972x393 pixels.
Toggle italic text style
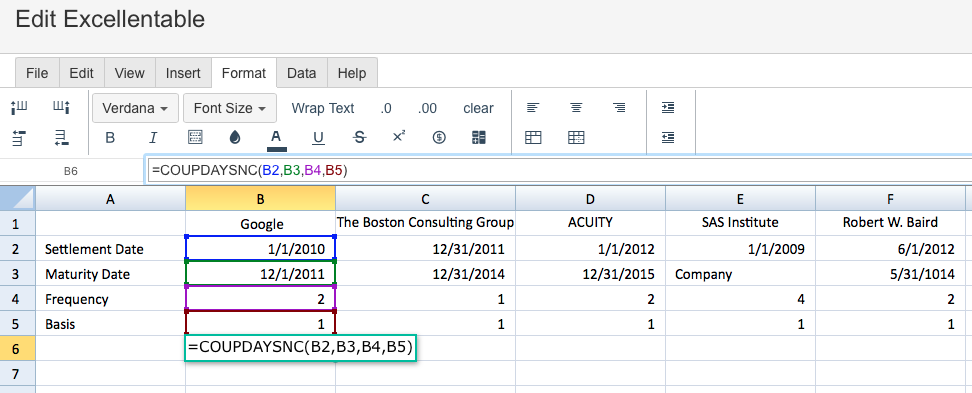point(153,138)
